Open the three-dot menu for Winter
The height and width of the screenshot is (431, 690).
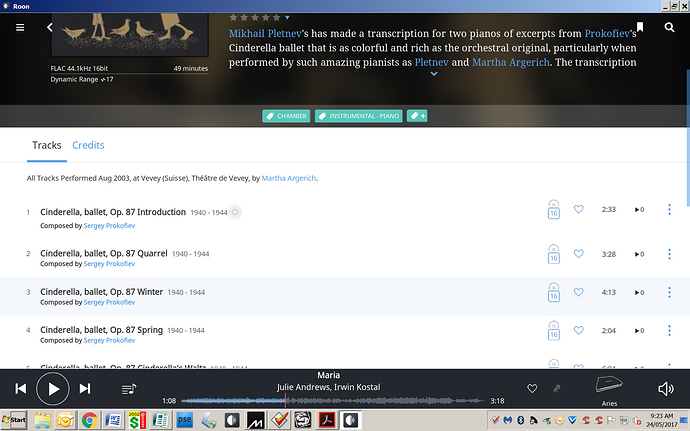coord(669,292)
